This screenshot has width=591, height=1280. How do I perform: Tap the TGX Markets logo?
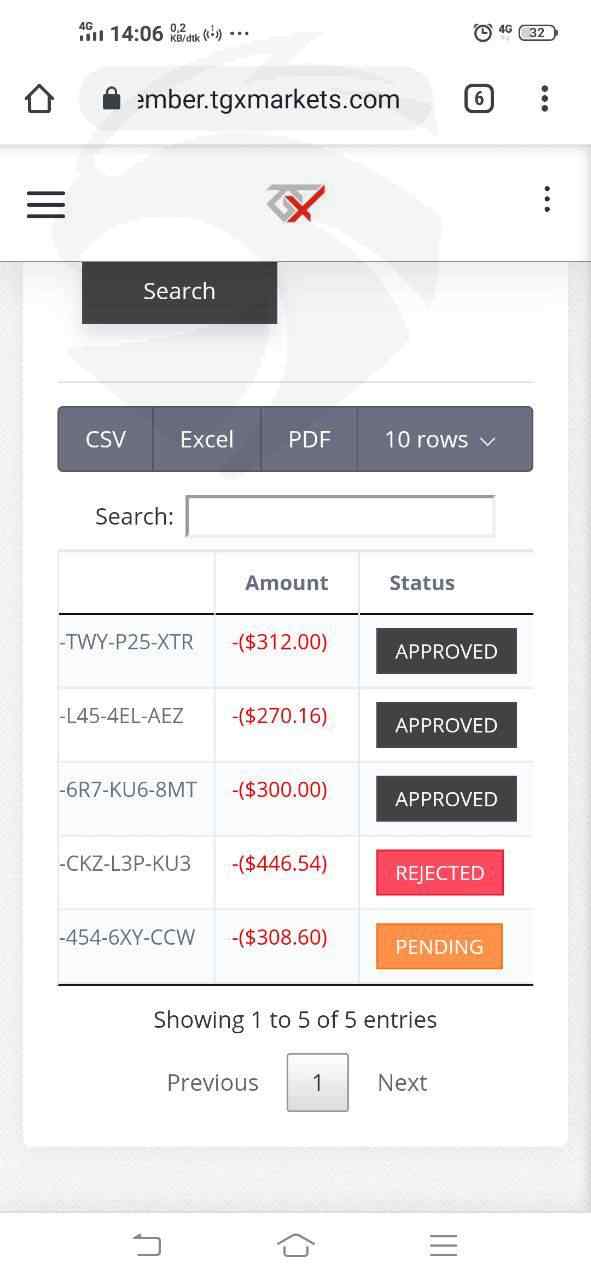click(296, 203)
